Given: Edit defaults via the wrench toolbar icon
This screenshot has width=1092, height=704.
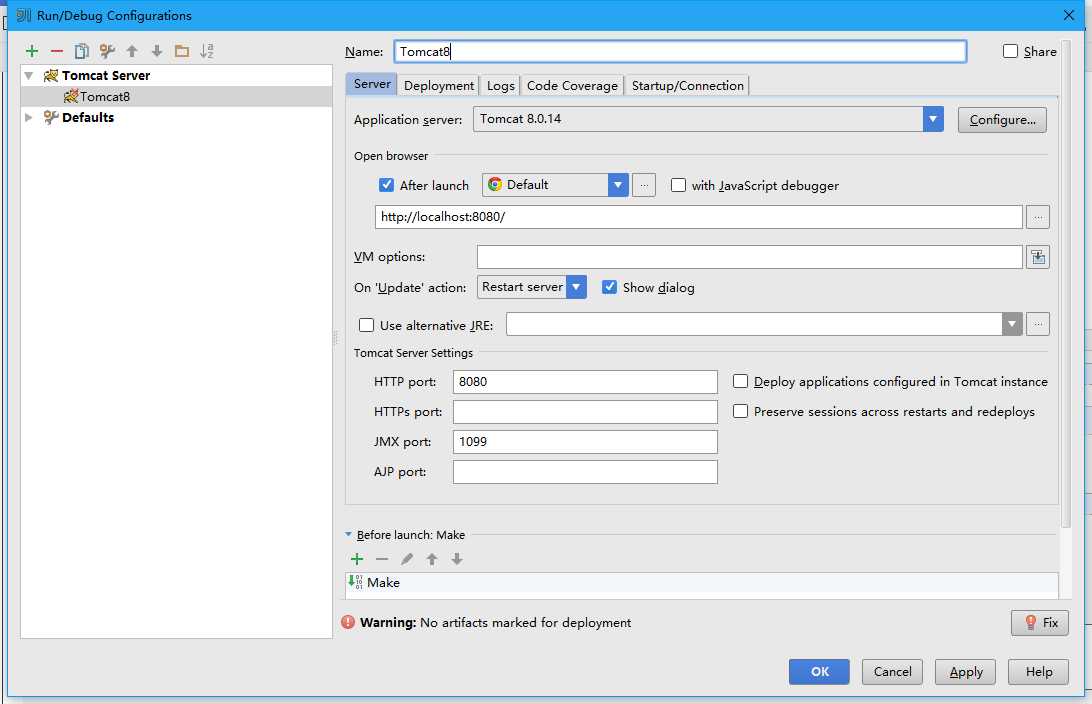Looking at the screenshot, I should 107,51.
